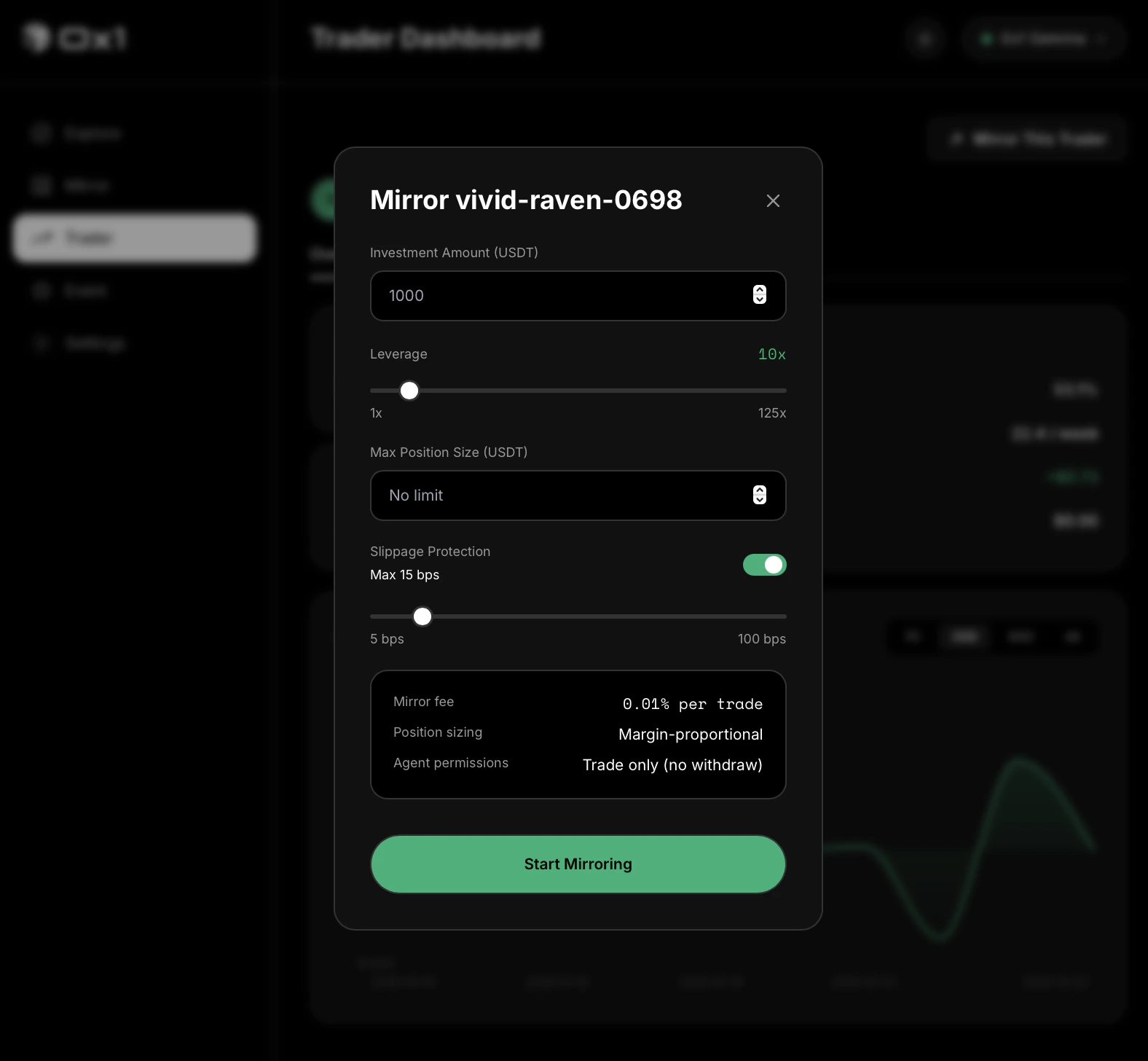Click the Max Position Size (USDT) label

click(x=449, y=453)
